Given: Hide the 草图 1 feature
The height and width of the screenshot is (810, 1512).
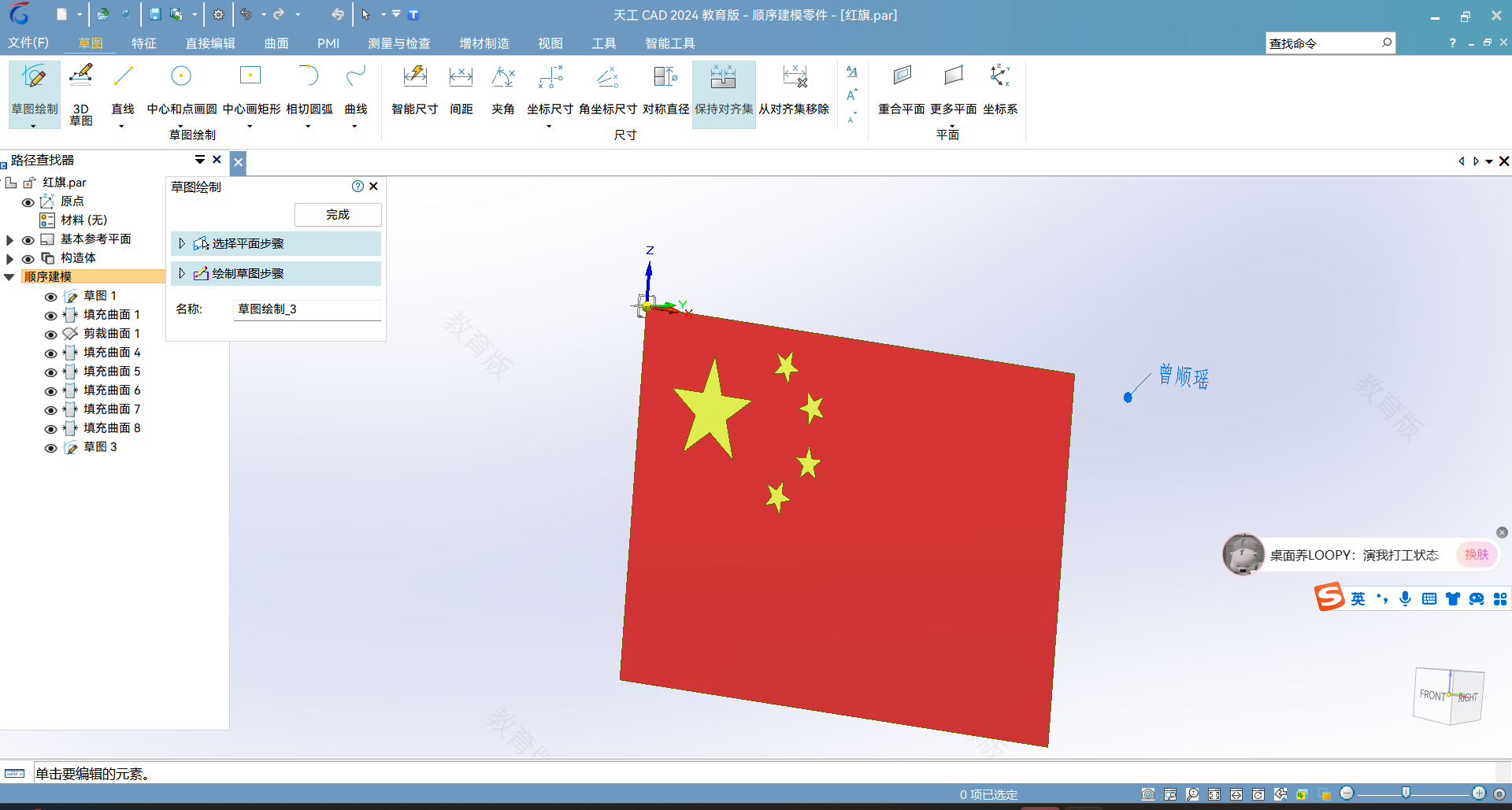Looking at the screenshot, I should coord(50,297).
